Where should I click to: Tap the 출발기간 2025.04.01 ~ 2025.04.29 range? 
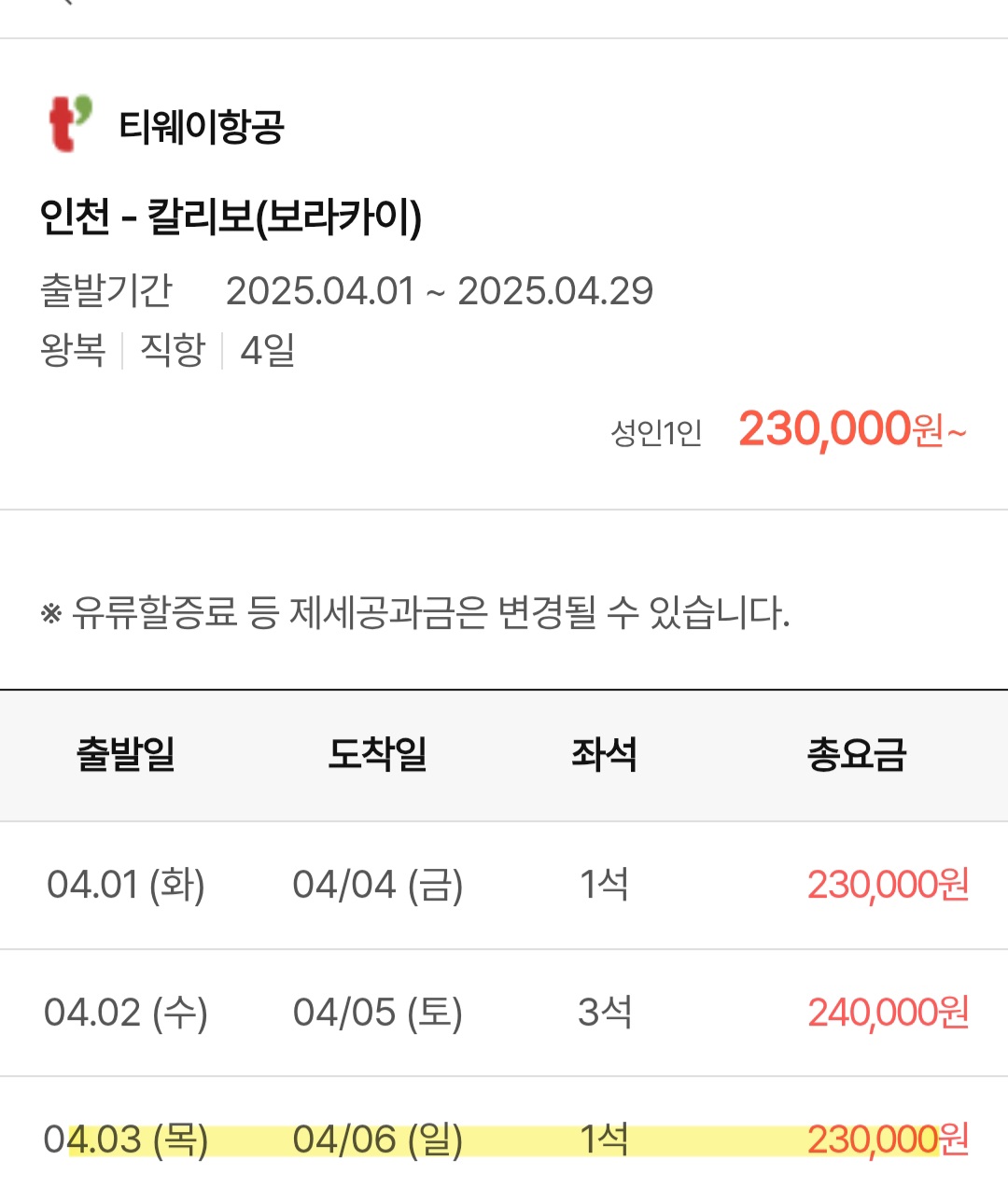(x=346, y=291)
